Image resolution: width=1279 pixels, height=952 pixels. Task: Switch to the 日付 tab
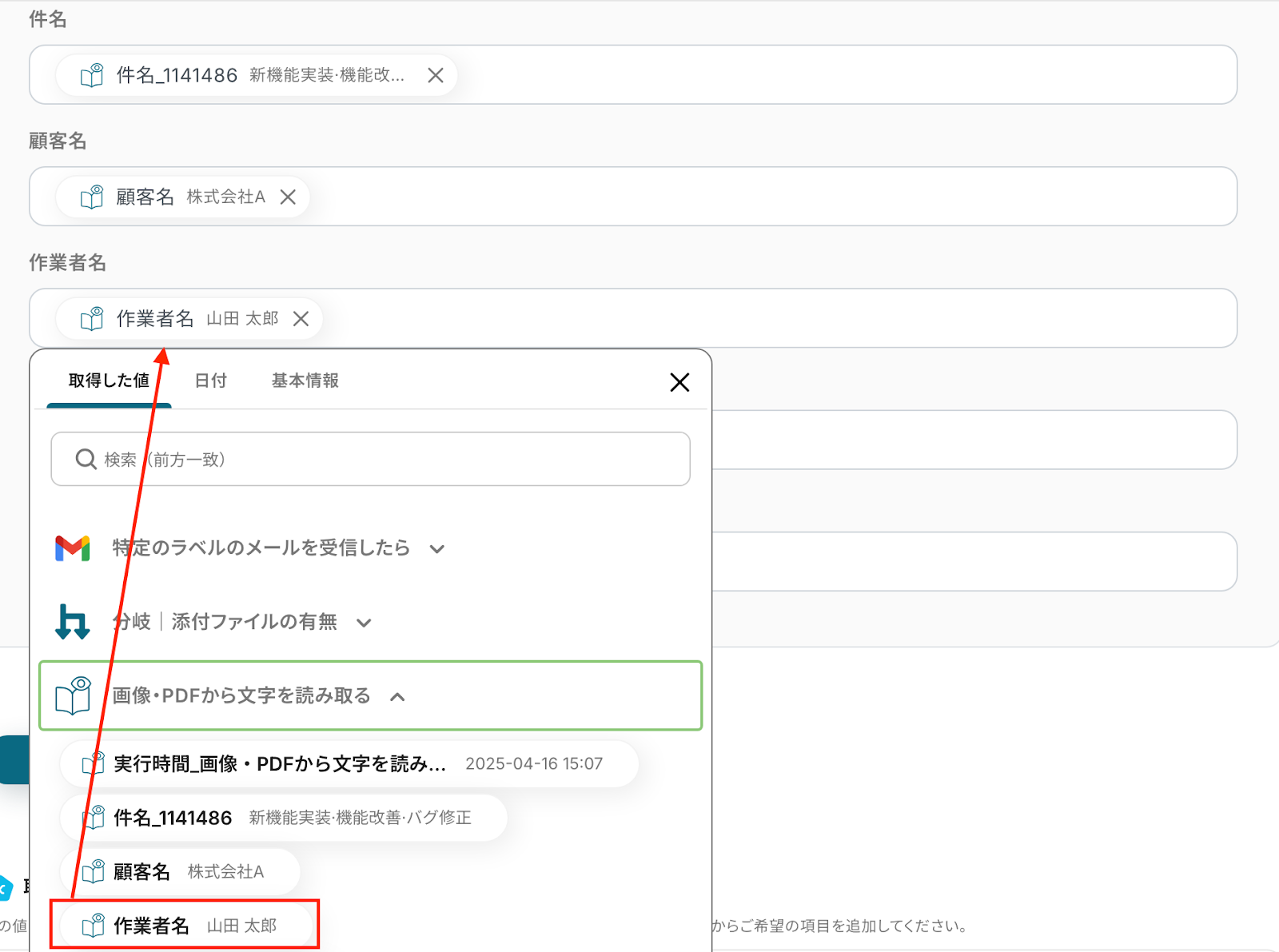(211, 380)
